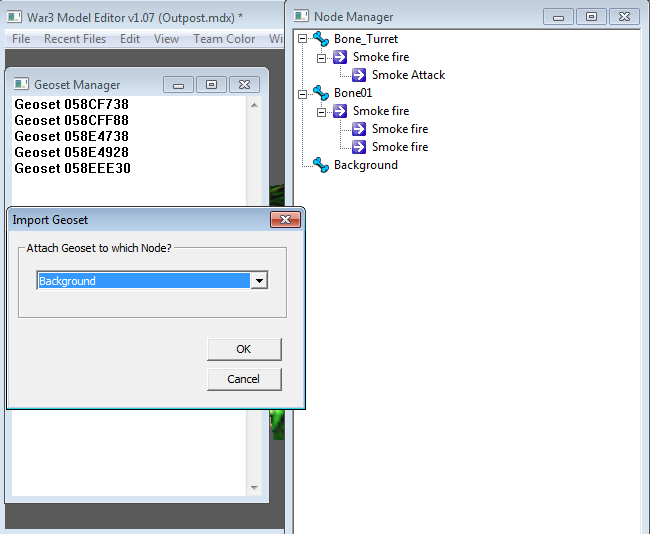Click Geoset Manager scrollbar up arrow
This screenshot has height=534, width=650.
pyautogui.click(x=255, y=105)
